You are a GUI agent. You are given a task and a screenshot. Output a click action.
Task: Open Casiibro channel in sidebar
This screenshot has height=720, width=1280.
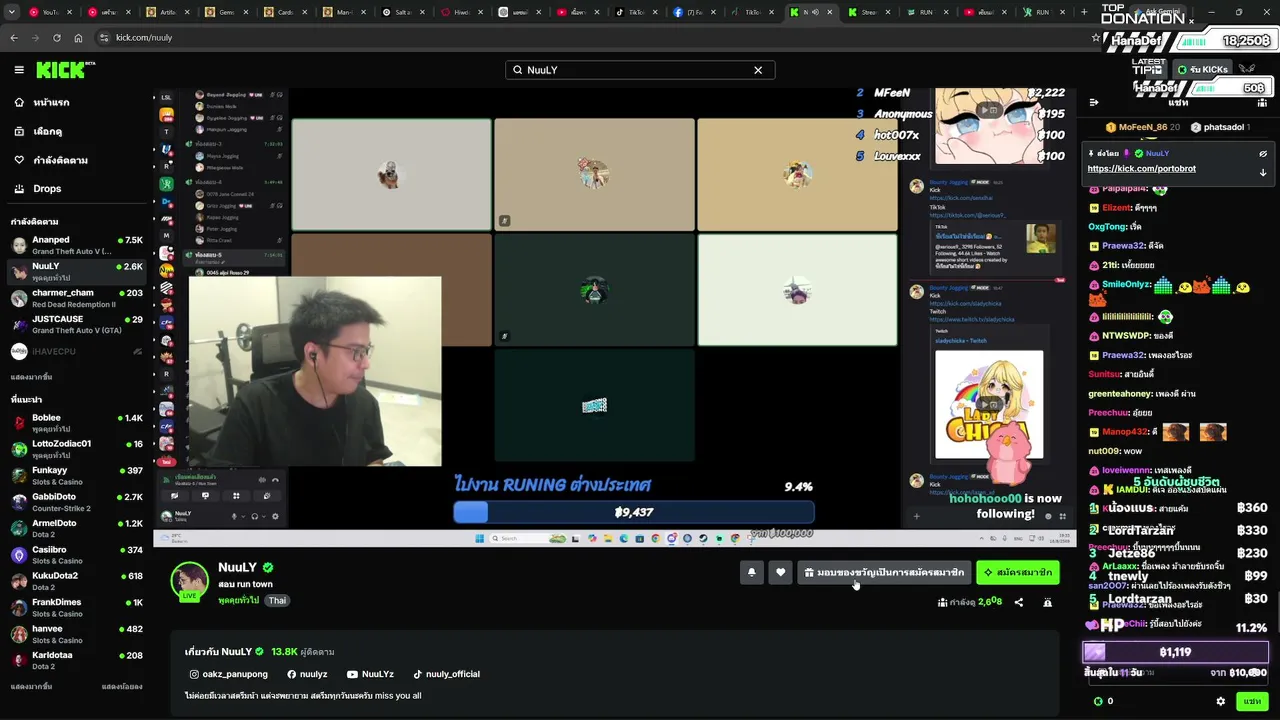pyautogui.click(x=77, y=555)
